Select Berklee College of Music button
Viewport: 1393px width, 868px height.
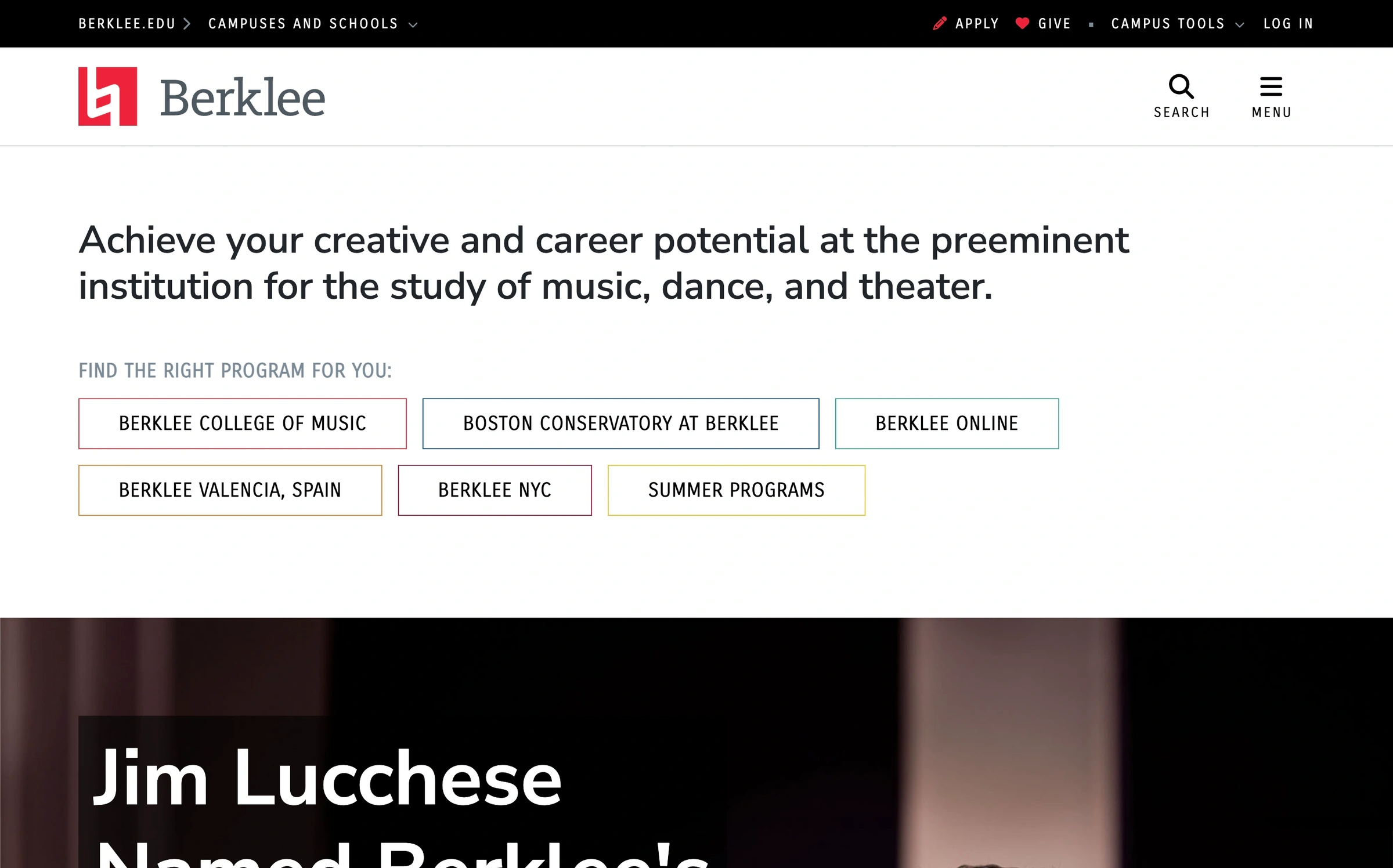coord(243,424)
